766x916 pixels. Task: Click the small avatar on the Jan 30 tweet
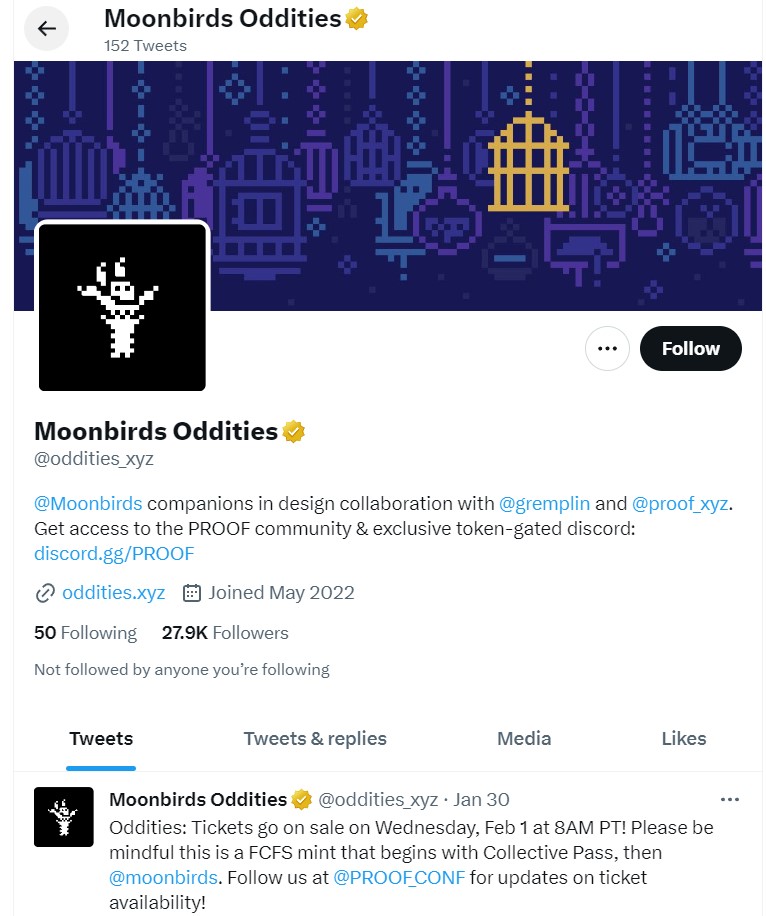pos(64,817)
